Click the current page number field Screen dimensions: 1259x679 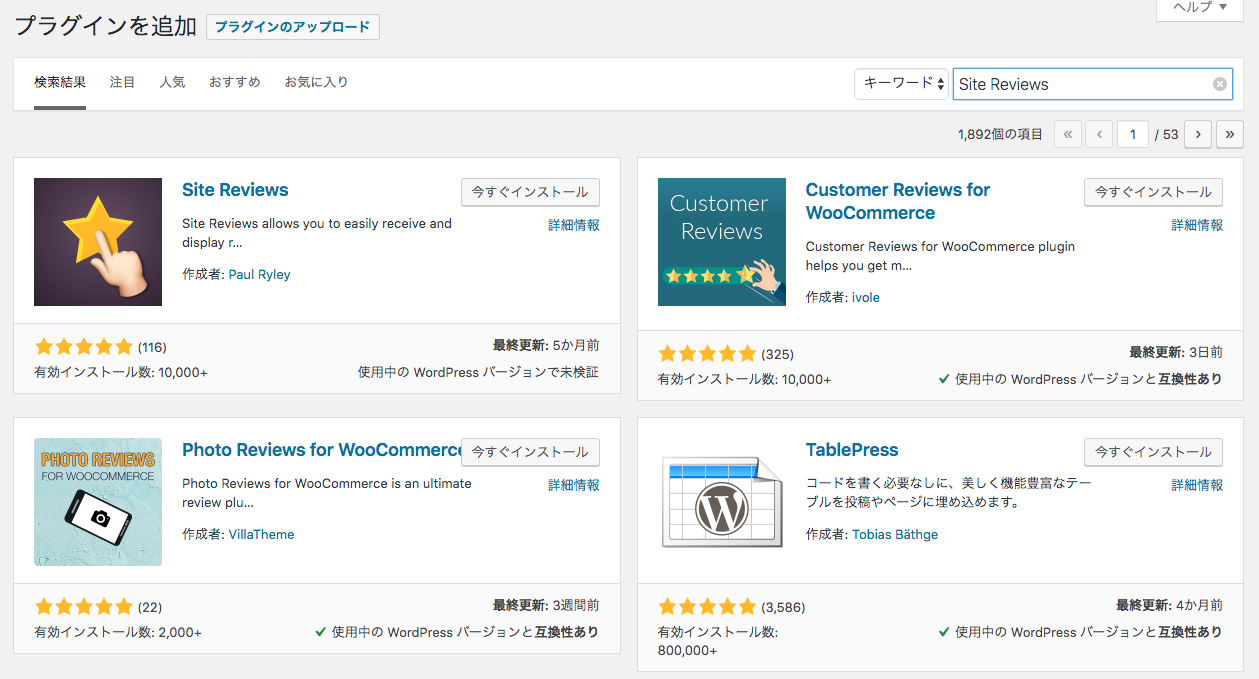click(x=1132, y=134)
